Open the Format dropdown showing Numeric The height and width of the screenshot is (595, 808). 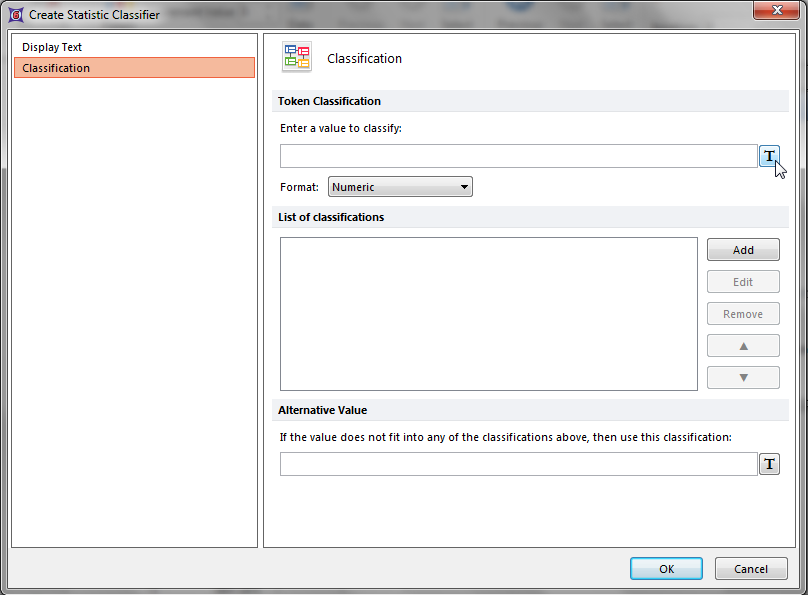coord(400,187)
